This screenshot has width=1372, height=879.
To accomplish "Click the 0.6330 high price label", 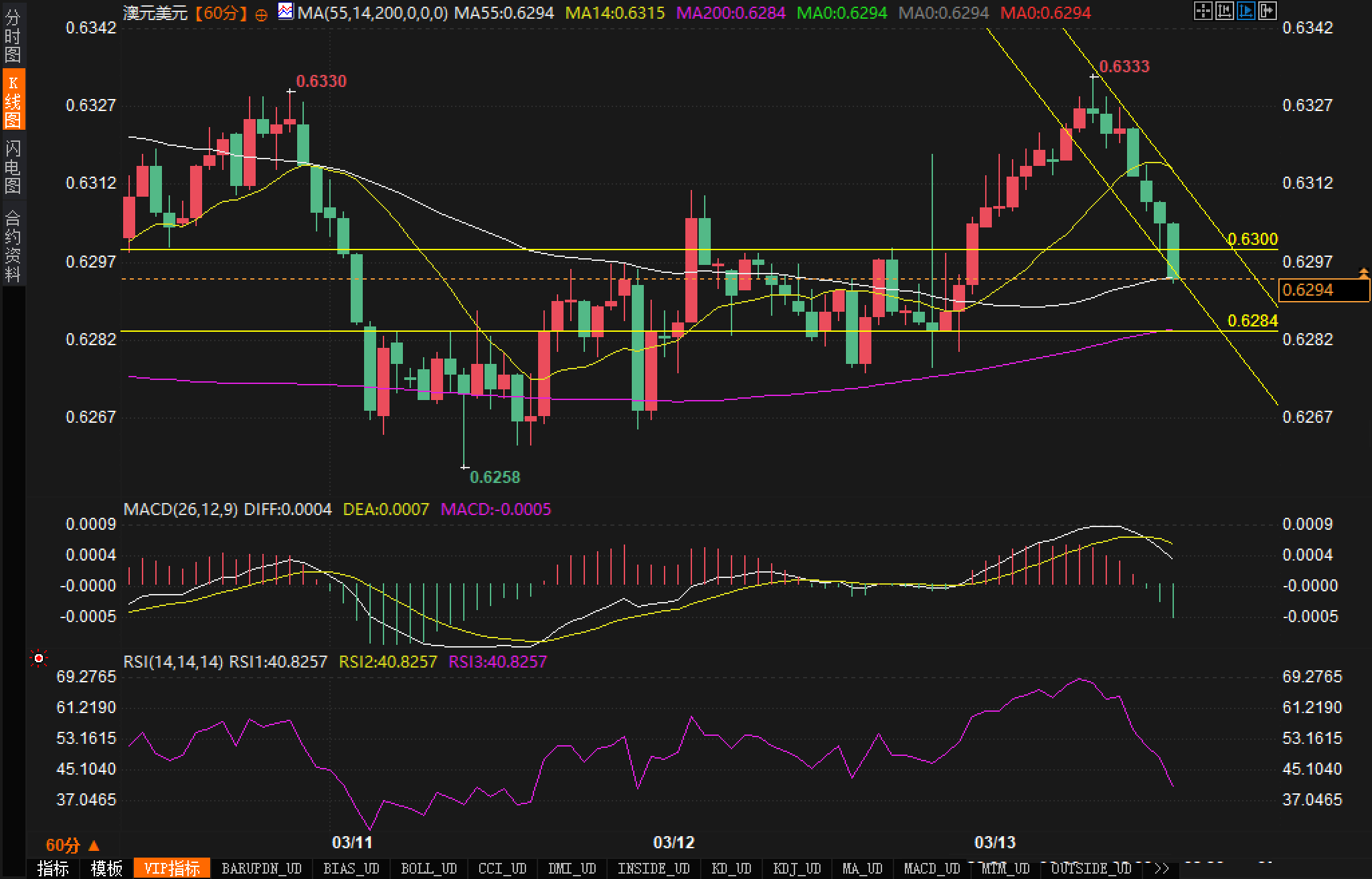I will (321, 82).
